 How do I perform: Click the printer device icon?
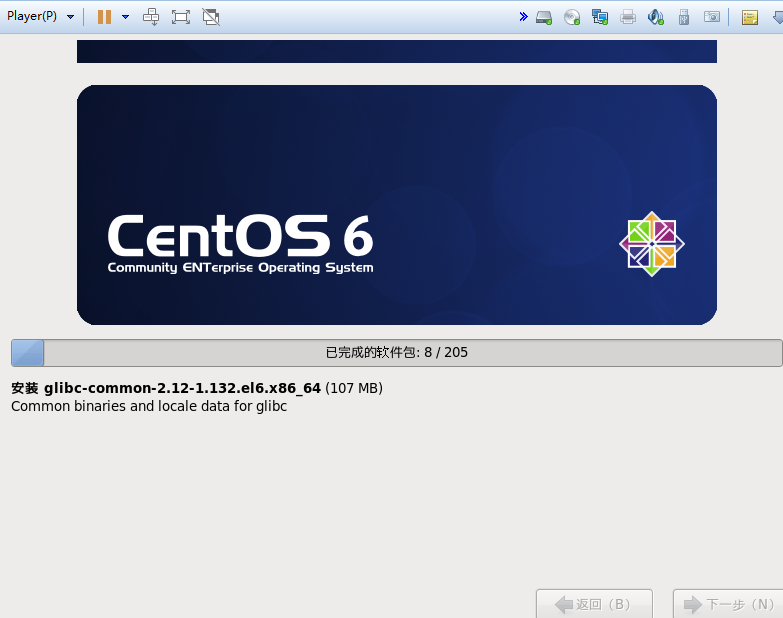tap(628, 17)
